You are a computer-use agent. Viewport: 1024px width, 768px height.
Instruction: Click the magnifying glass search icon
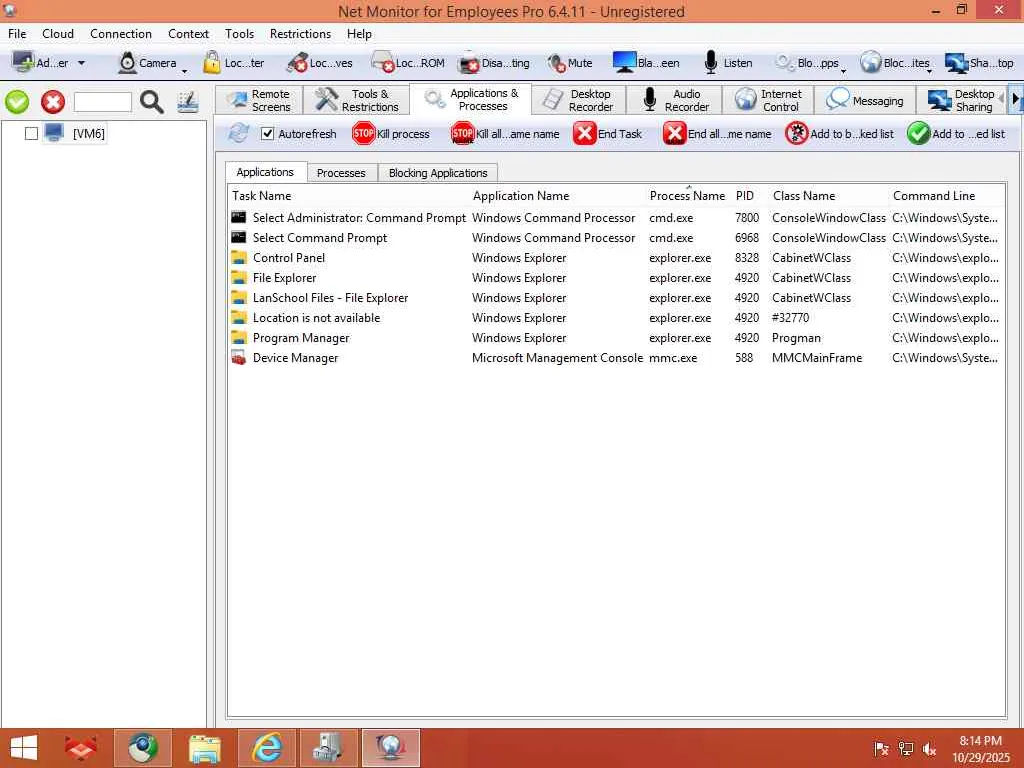pyautogui.click(x=152, y=102)
